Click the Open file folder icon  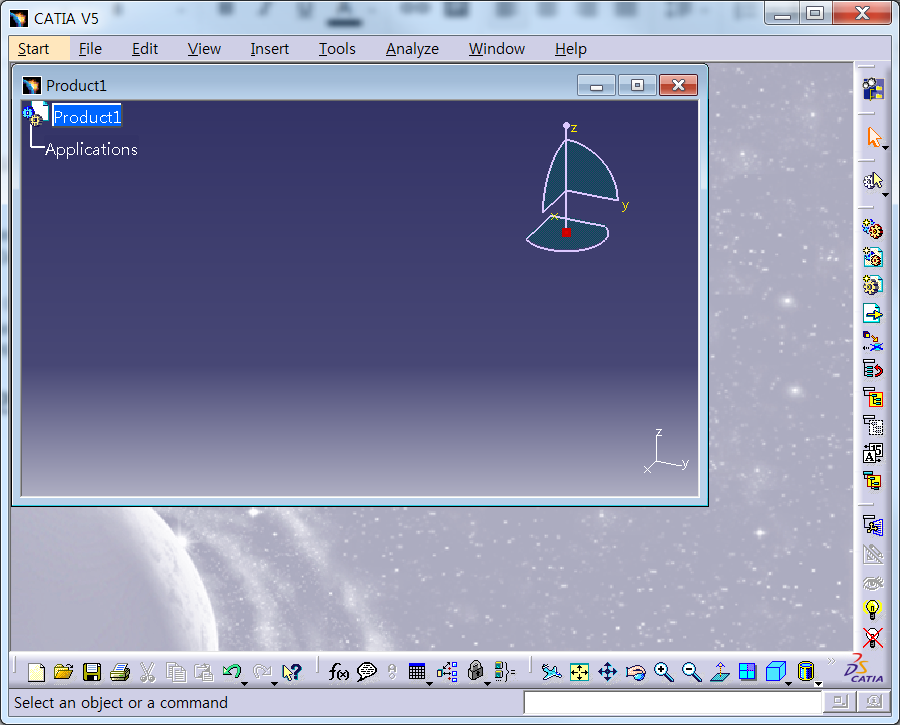click(64, 672)
